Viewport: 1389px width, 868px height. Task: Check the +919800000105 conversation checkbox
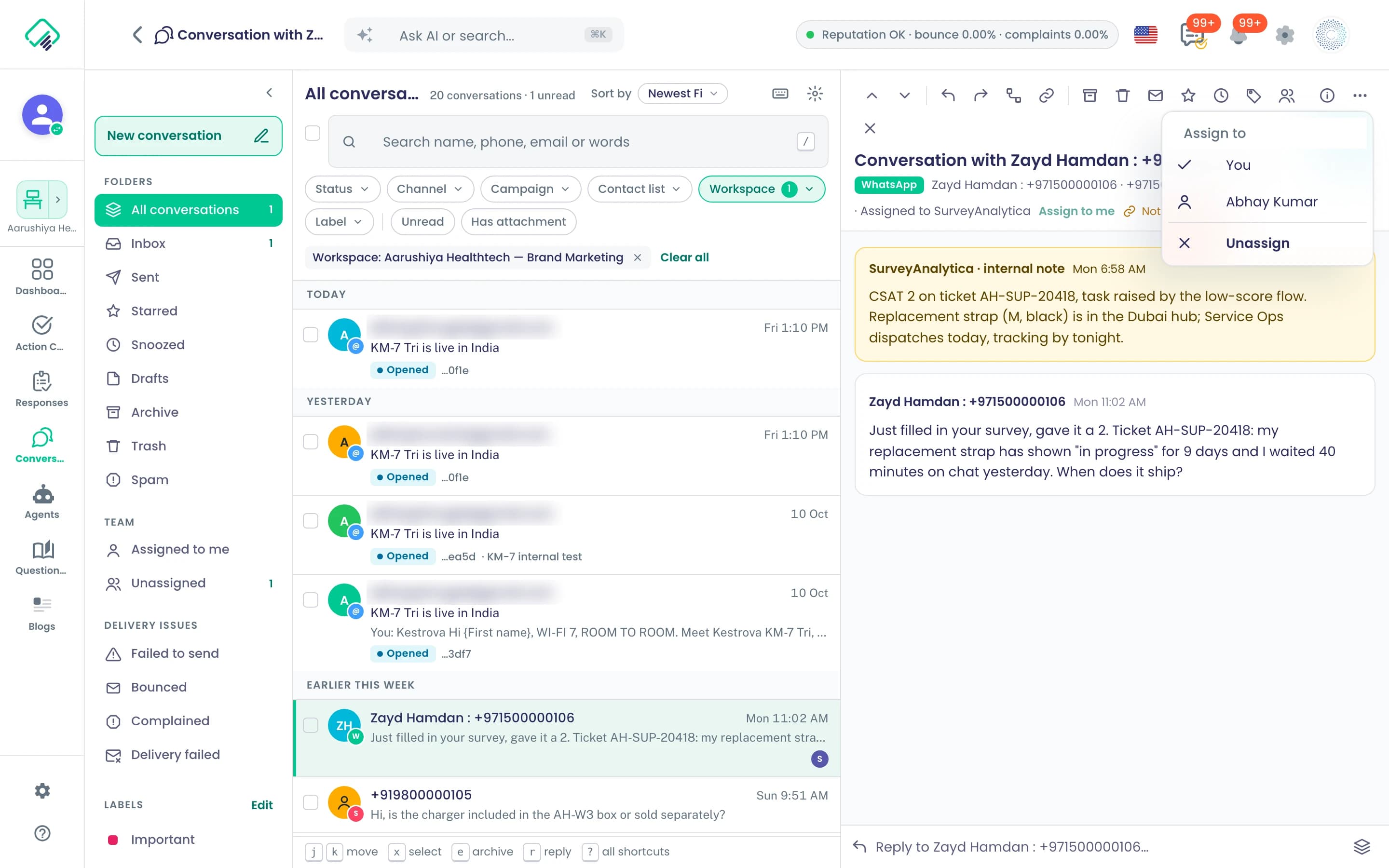311,802
